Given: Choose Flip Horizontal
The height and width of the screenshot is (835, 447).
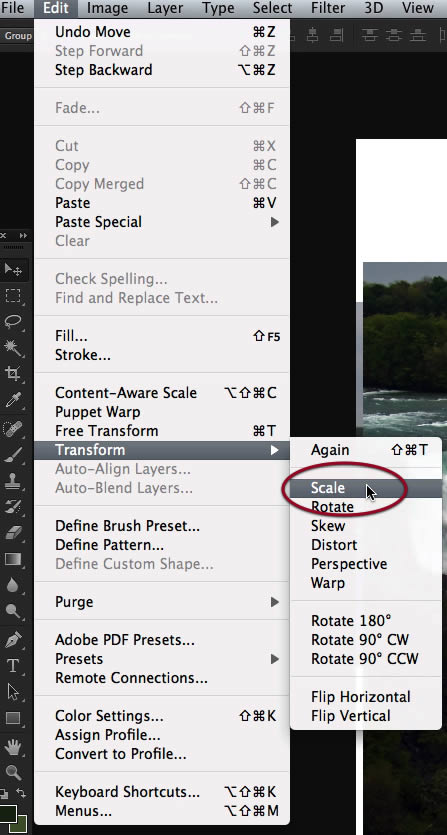Looking at the screenshot, I should coord(366,697).
